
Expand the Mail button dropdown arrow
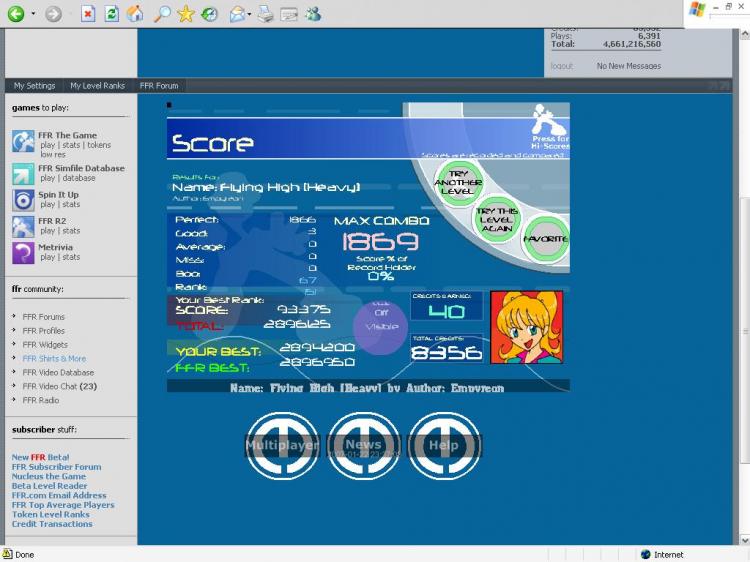(250, 14)
